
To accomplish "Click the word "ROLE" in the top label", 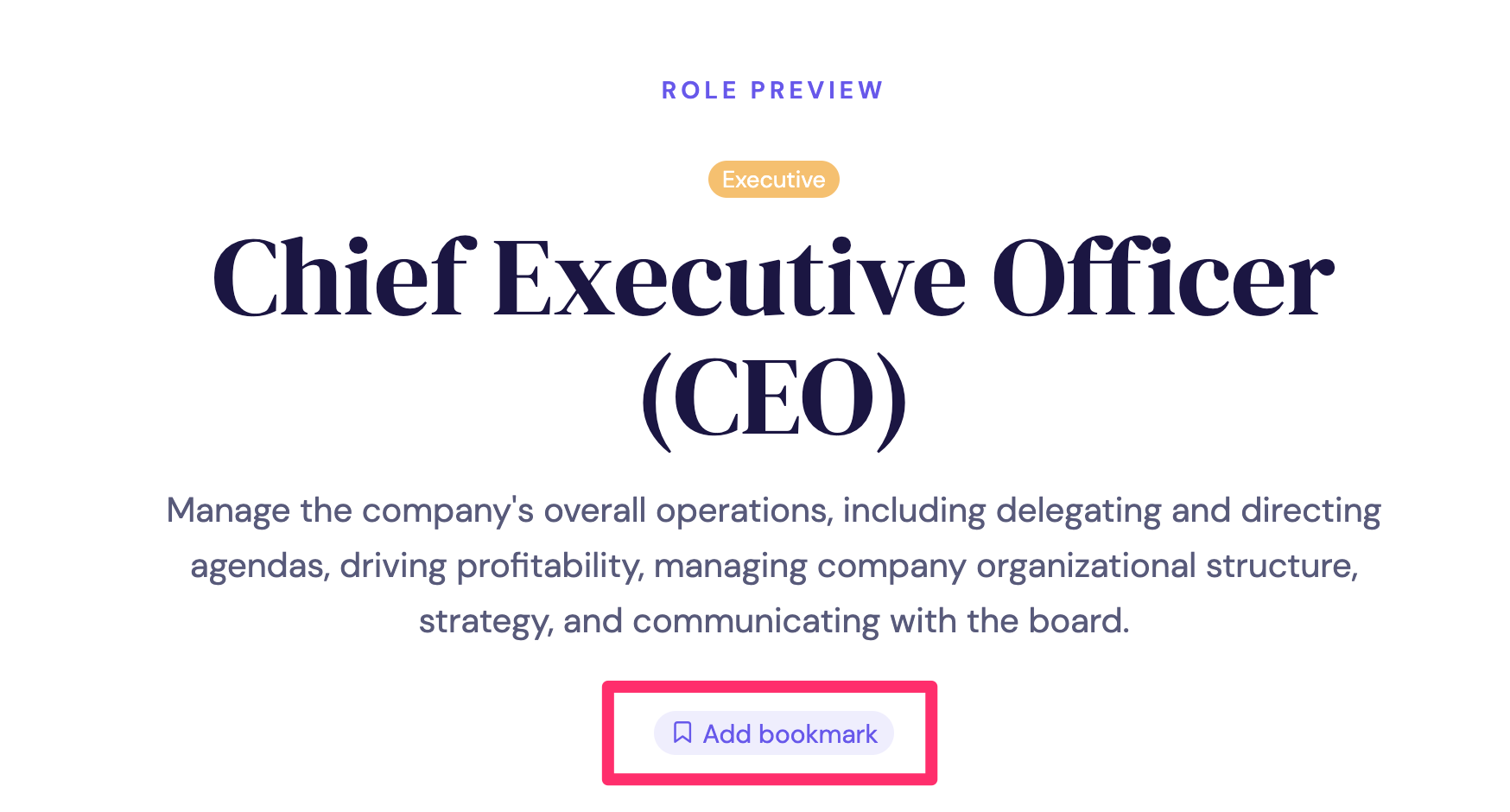I will coord(700,91).
